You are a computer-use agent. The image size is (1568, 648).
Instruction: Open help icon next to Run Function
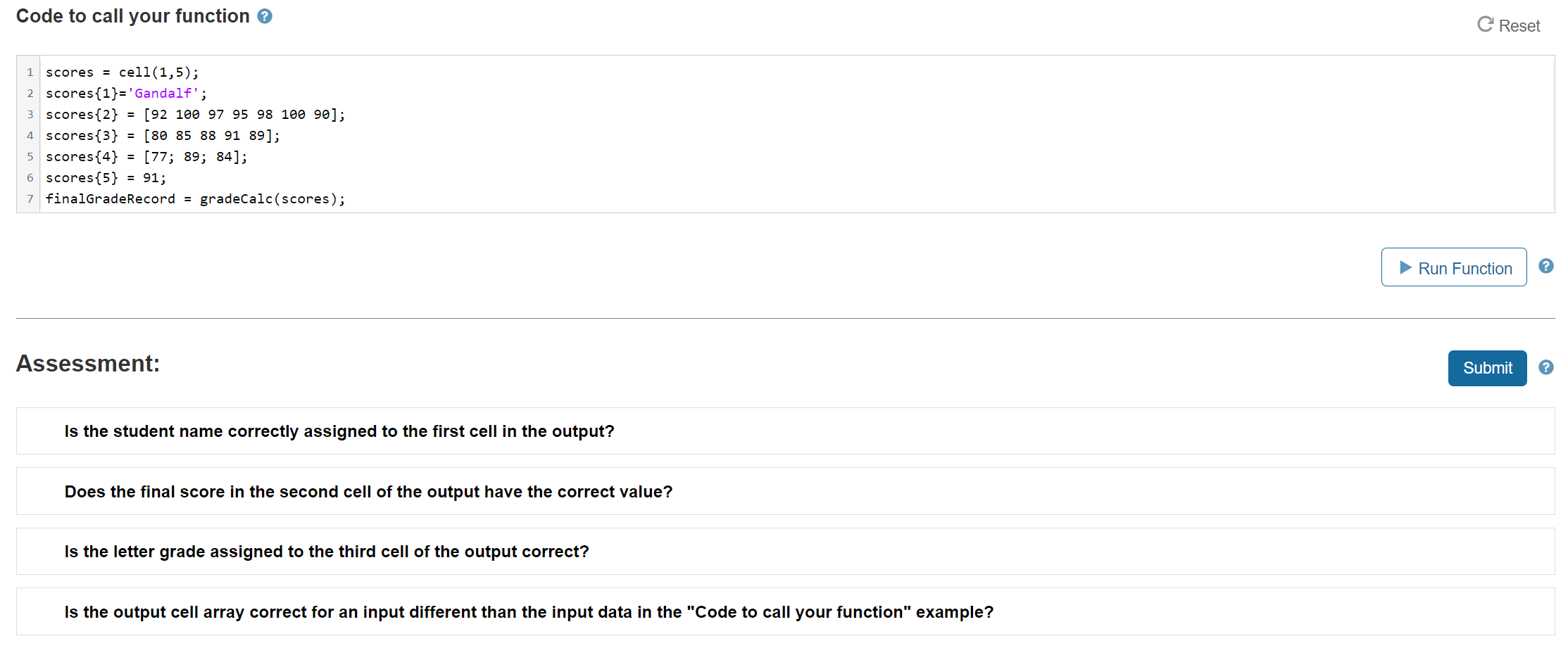[x=1546, y=266]
